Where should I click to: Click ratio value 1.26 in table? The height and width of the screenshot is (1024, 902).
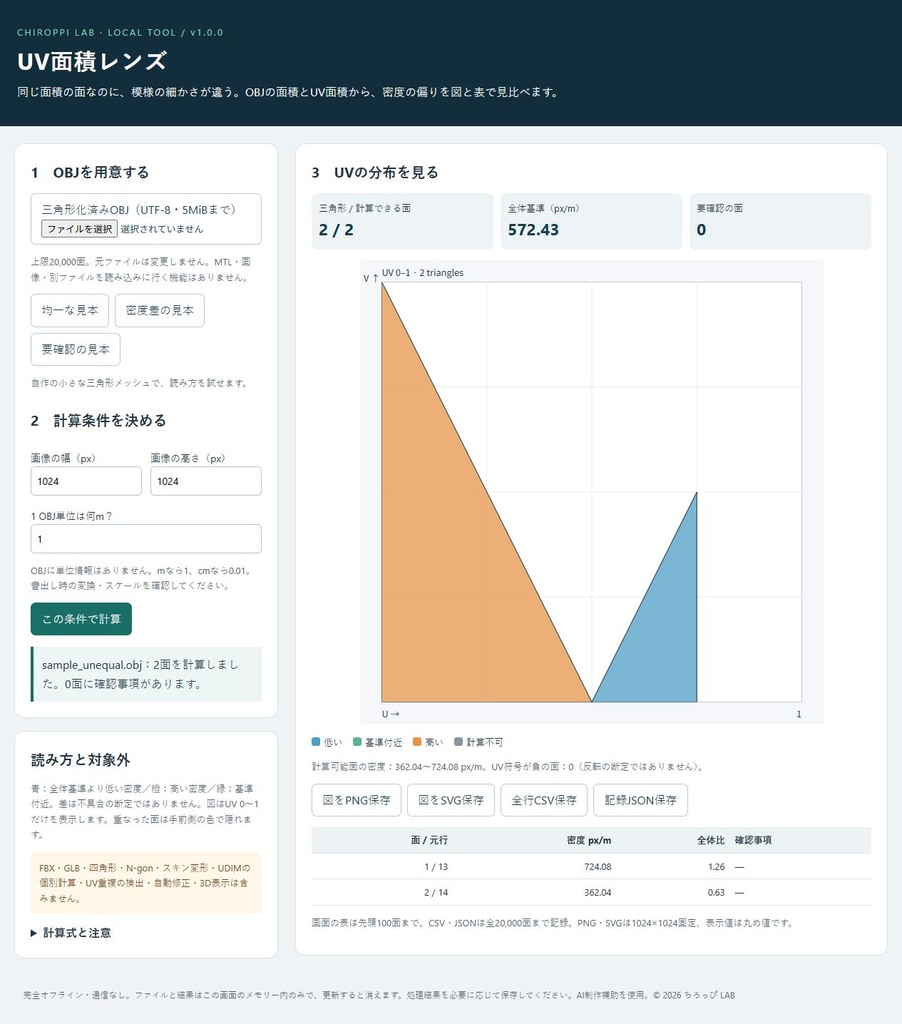pos(717,867)
